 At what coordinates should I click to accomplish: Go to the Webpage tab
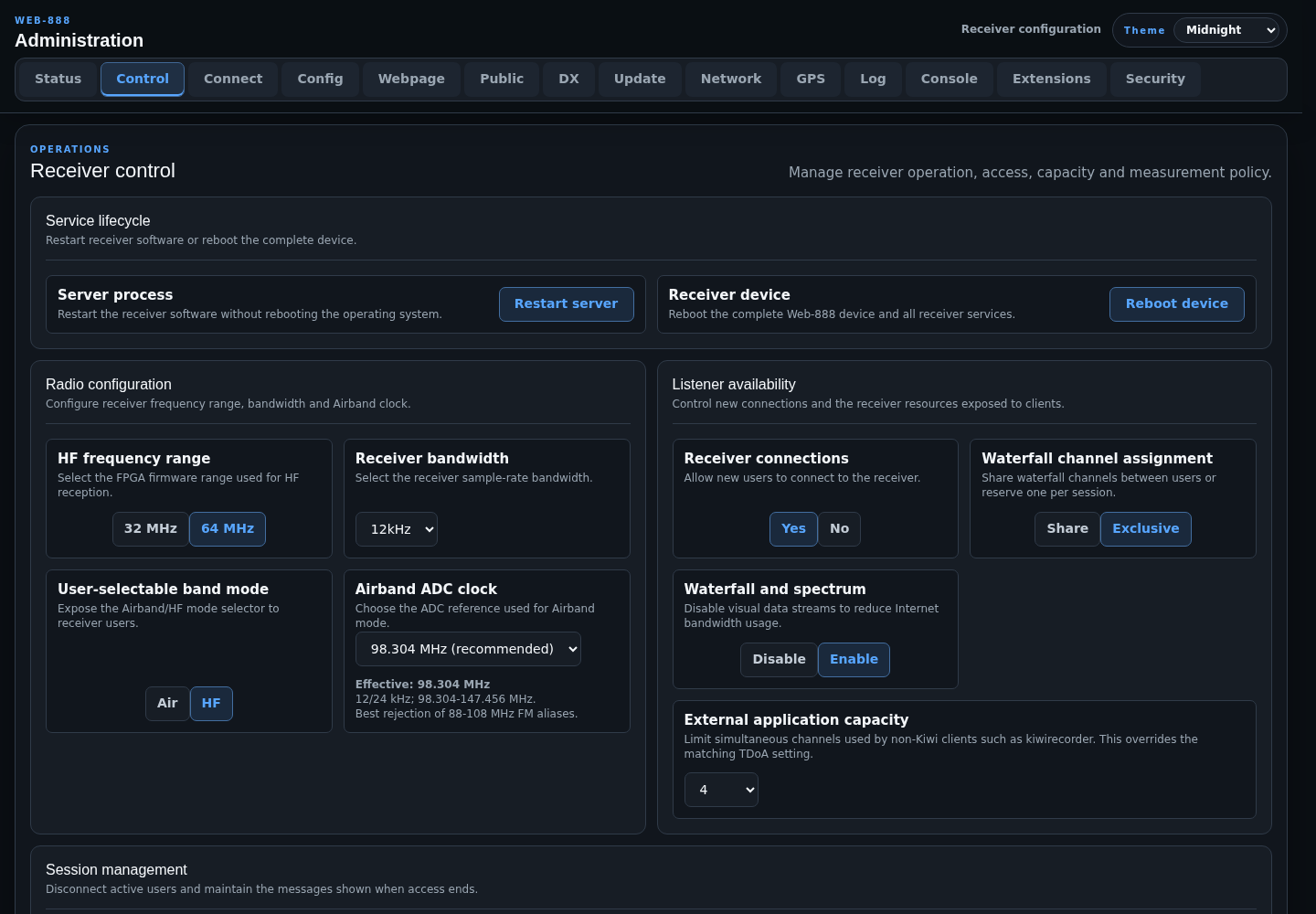tap(411, 80)
